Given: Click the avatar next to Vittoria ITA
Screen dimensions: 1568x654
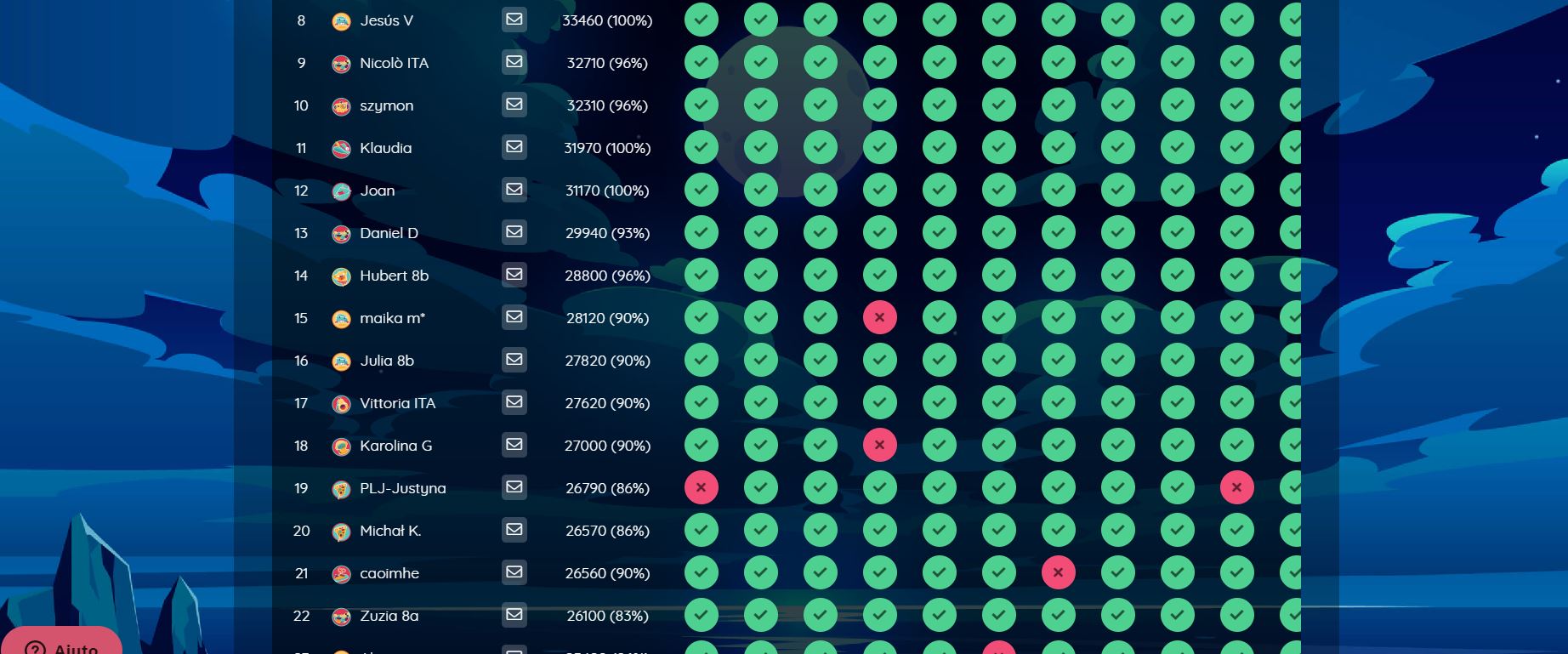Looking at the screenshot, I should (x=341, y=404).
